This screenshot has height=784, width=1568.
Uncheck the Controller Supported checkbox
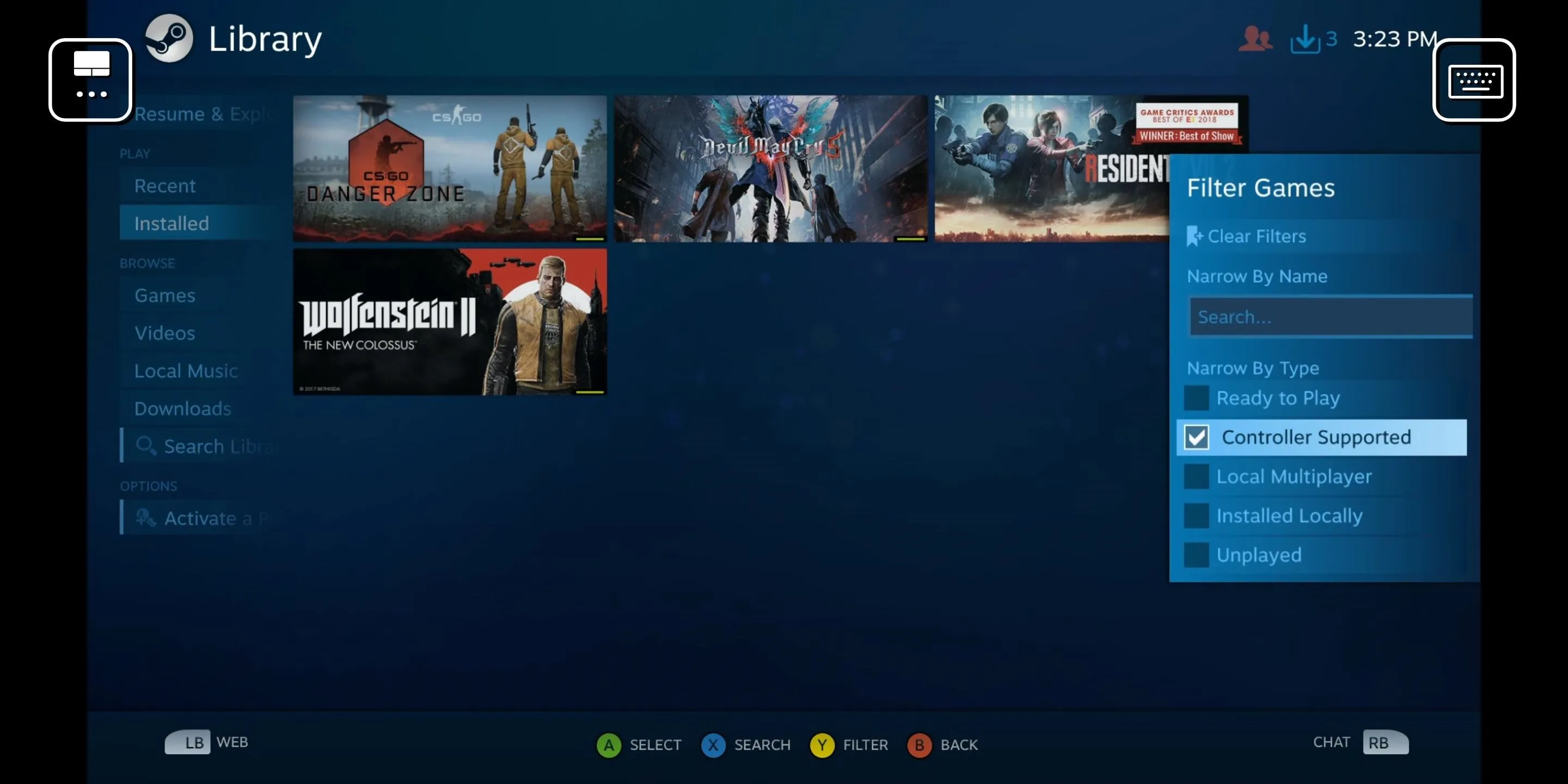tap(1196, 437)
